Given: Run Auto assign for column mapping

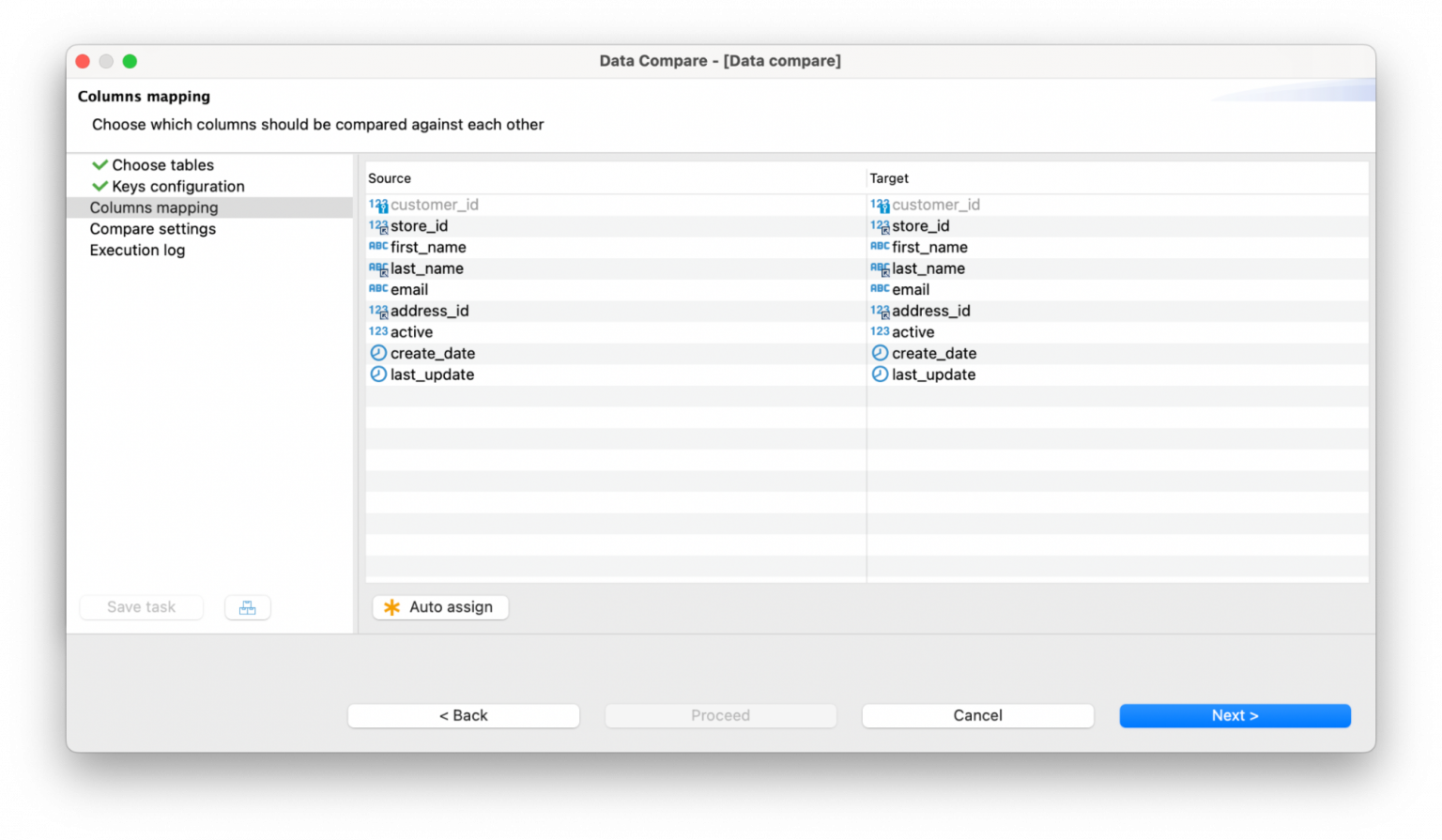Looking at the screenshot, I should point(440,607).
